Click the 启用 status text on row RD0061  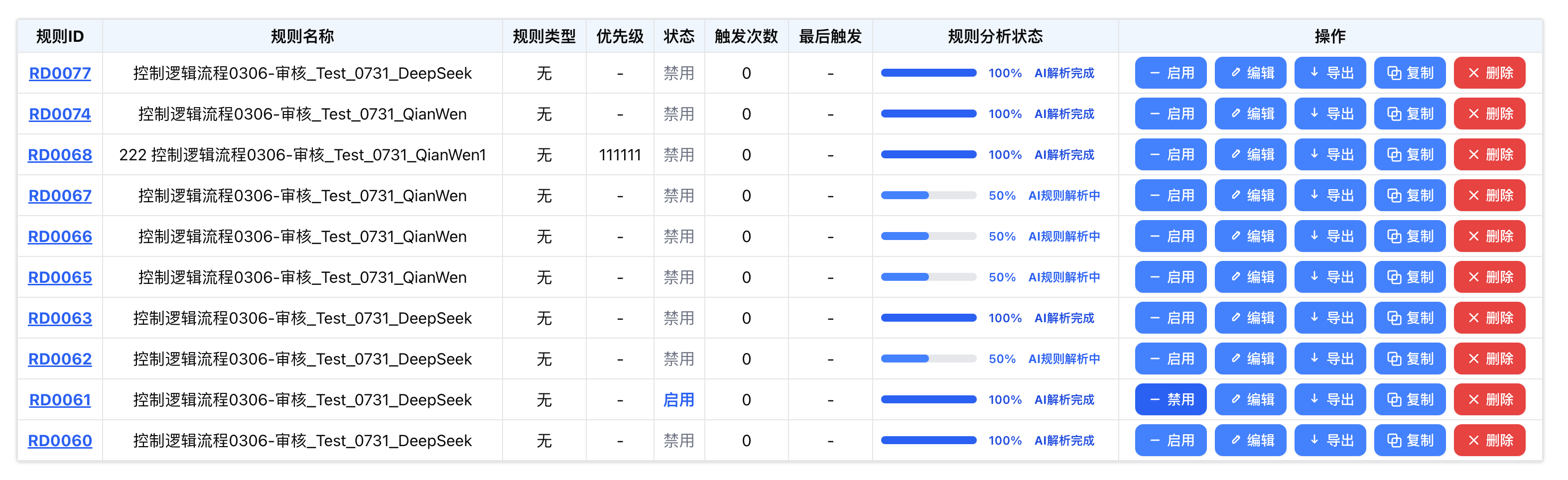click(679, 399)
